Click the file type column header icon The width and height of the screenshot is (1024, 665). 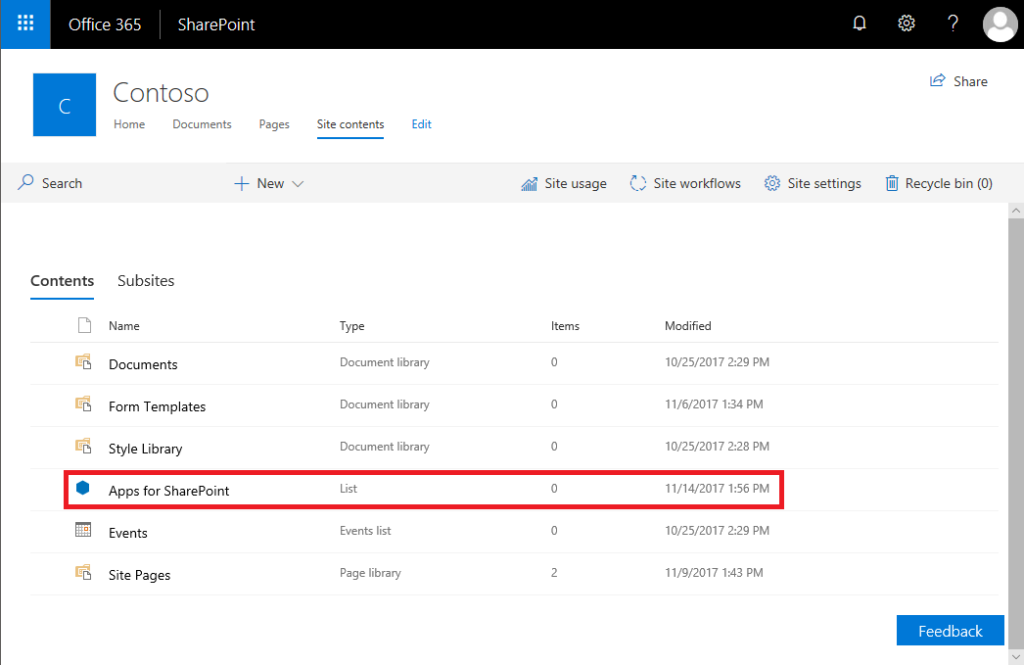84,325
